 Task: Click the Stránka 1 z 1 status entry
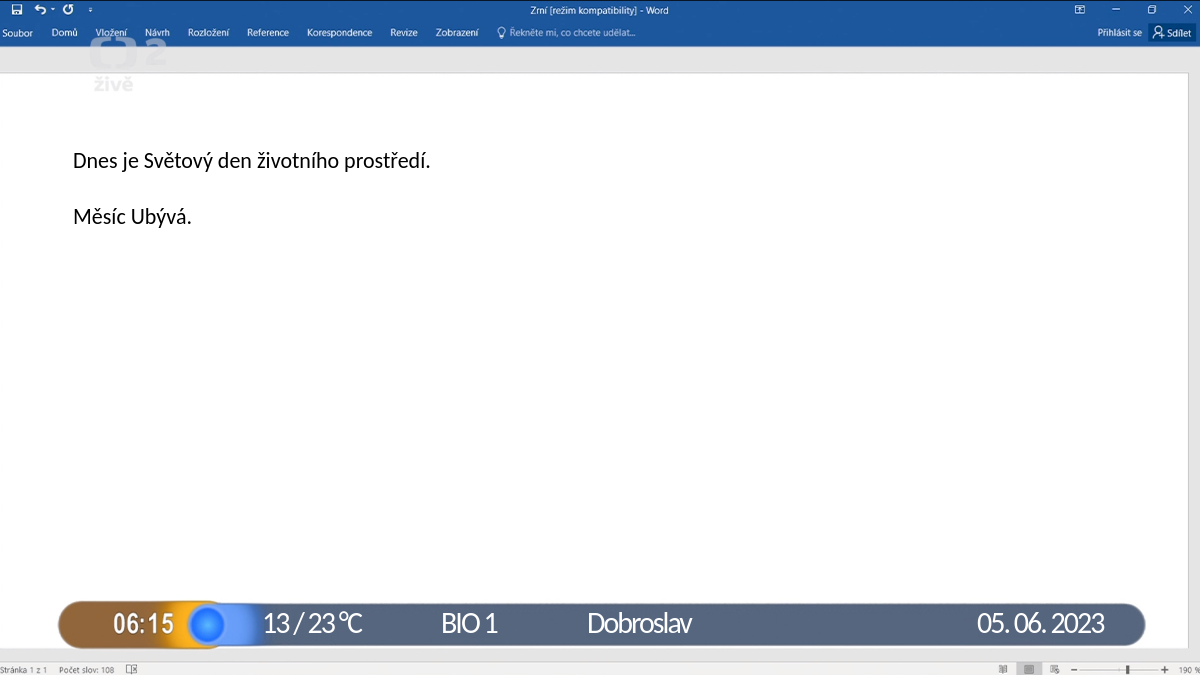[24, 669]
